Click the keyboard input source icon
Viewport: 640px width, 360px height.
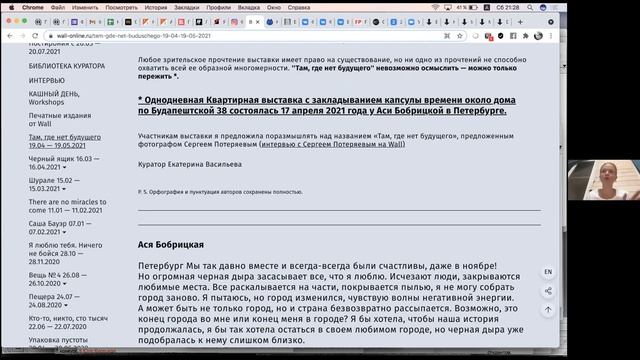click(487, 7)
